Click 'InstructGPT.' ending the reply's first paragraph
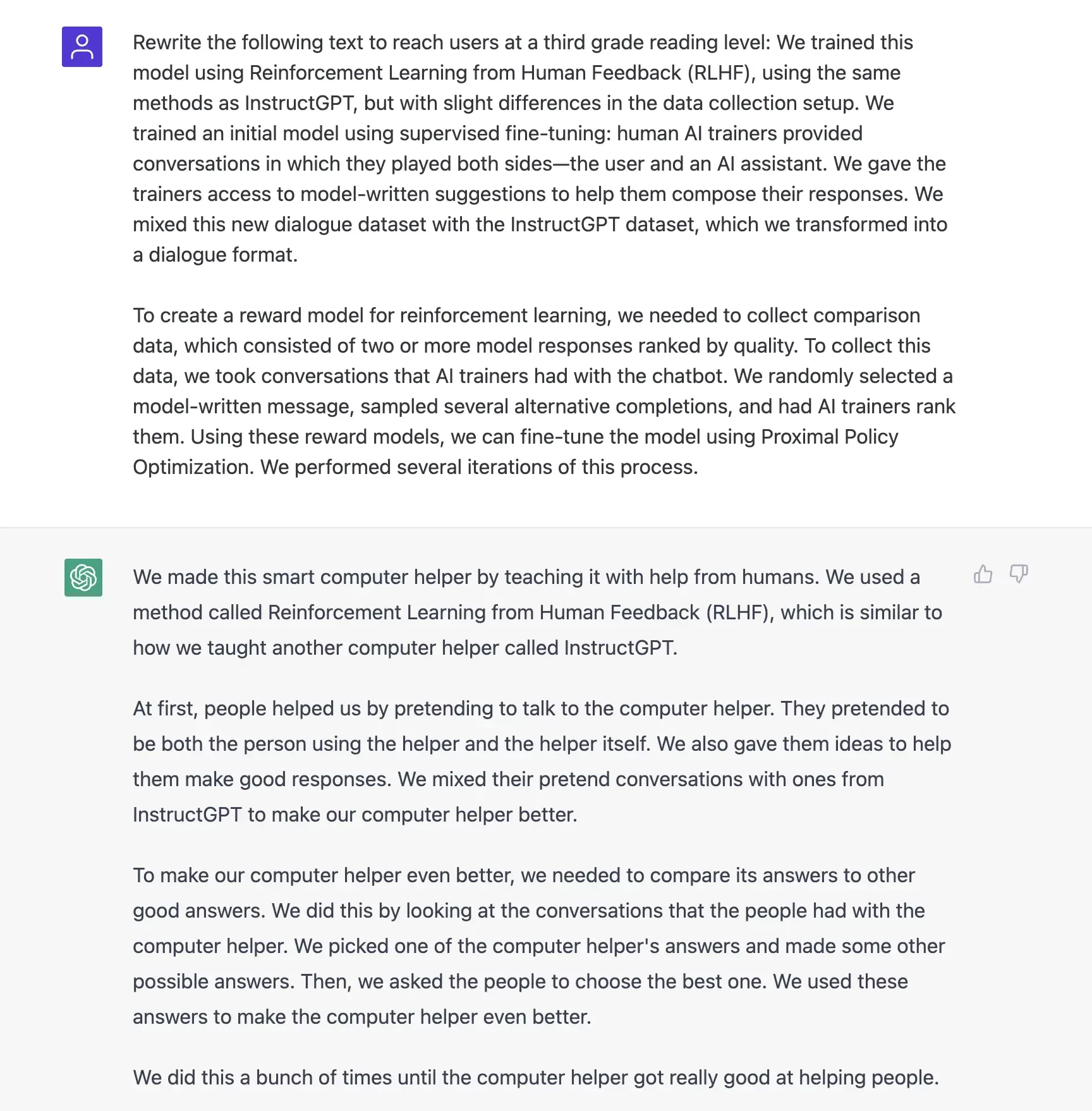The height and width of the screenshot is (1111, 1092). 621,648
